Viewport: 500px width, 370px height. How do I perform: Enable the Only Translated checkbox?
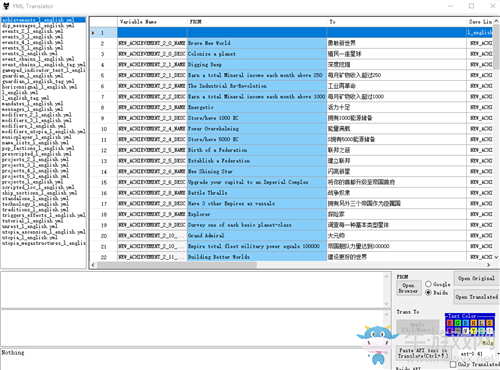pos(453,364)
